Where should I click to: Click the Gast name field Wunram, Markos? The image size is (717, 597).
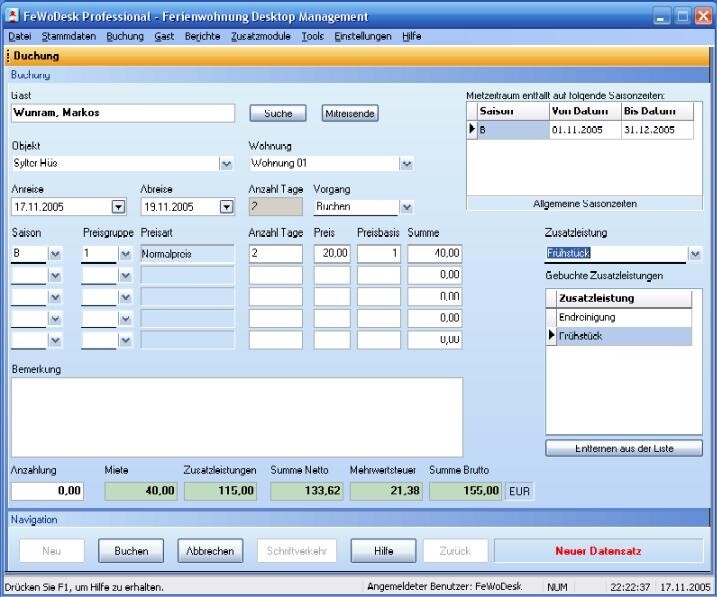pos(123,113)
